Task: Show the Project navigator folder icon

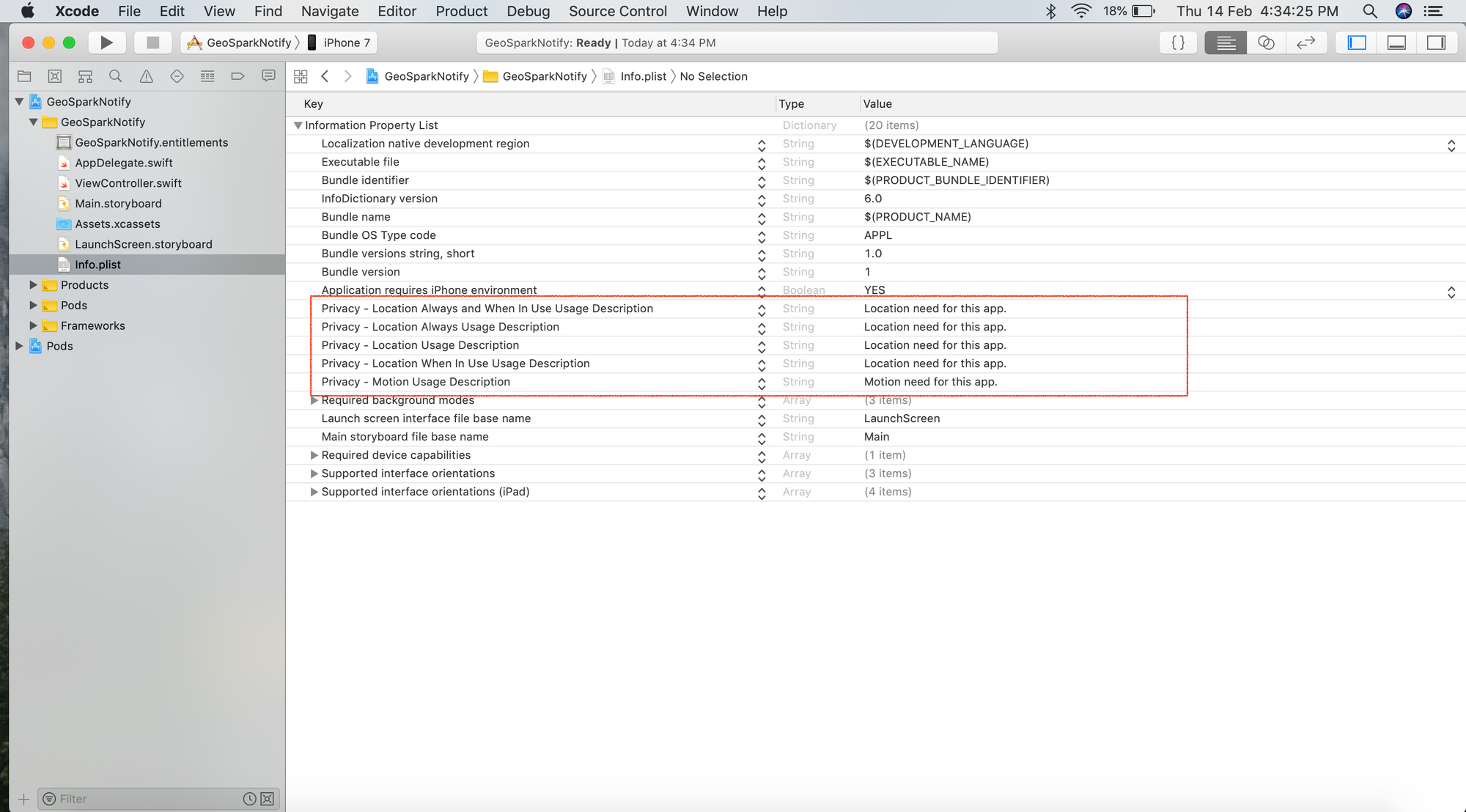Action: tap(24, 76)
